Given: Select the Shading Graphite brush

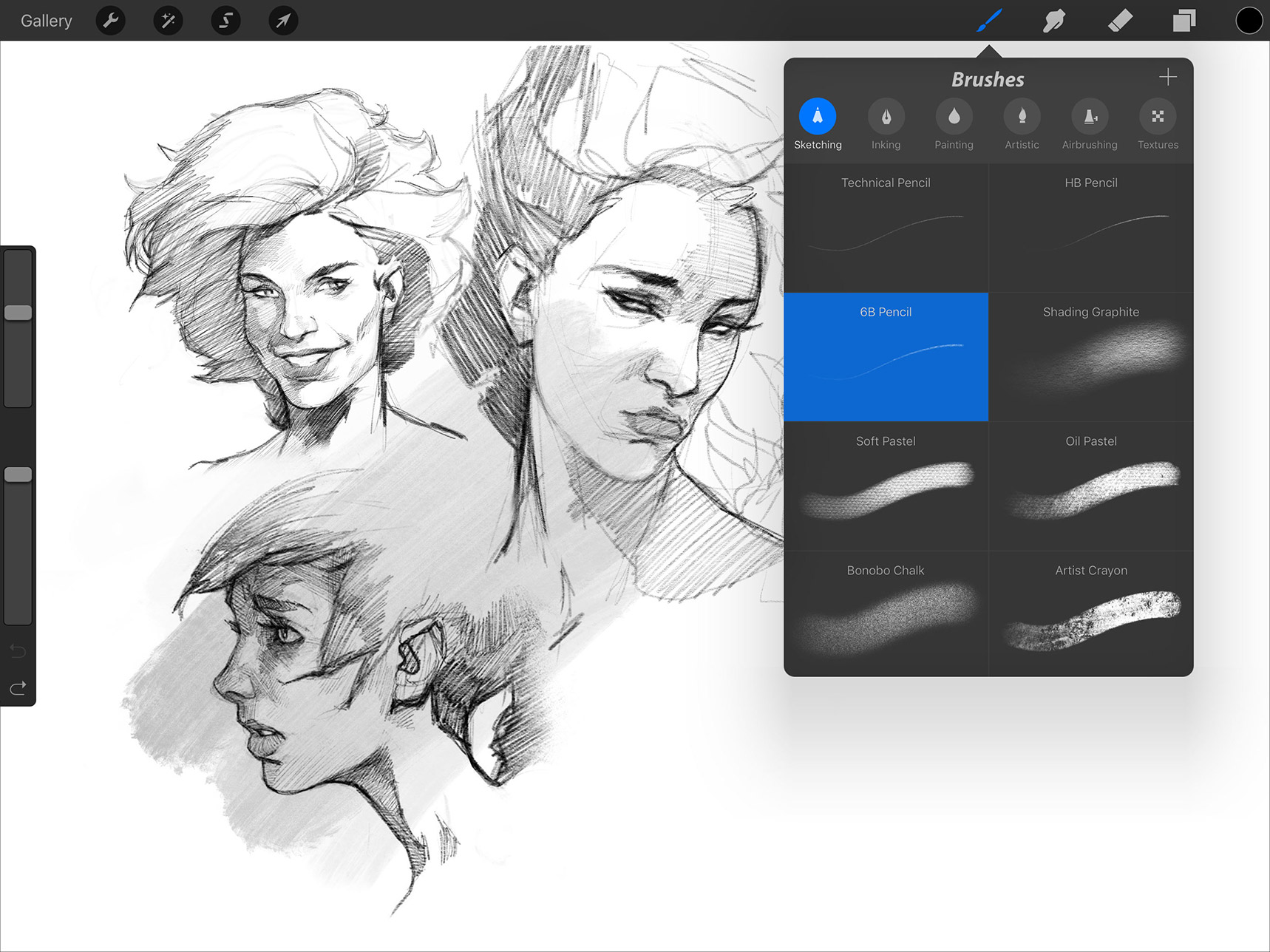Looking at the screenshot, I should [1090, 357].
